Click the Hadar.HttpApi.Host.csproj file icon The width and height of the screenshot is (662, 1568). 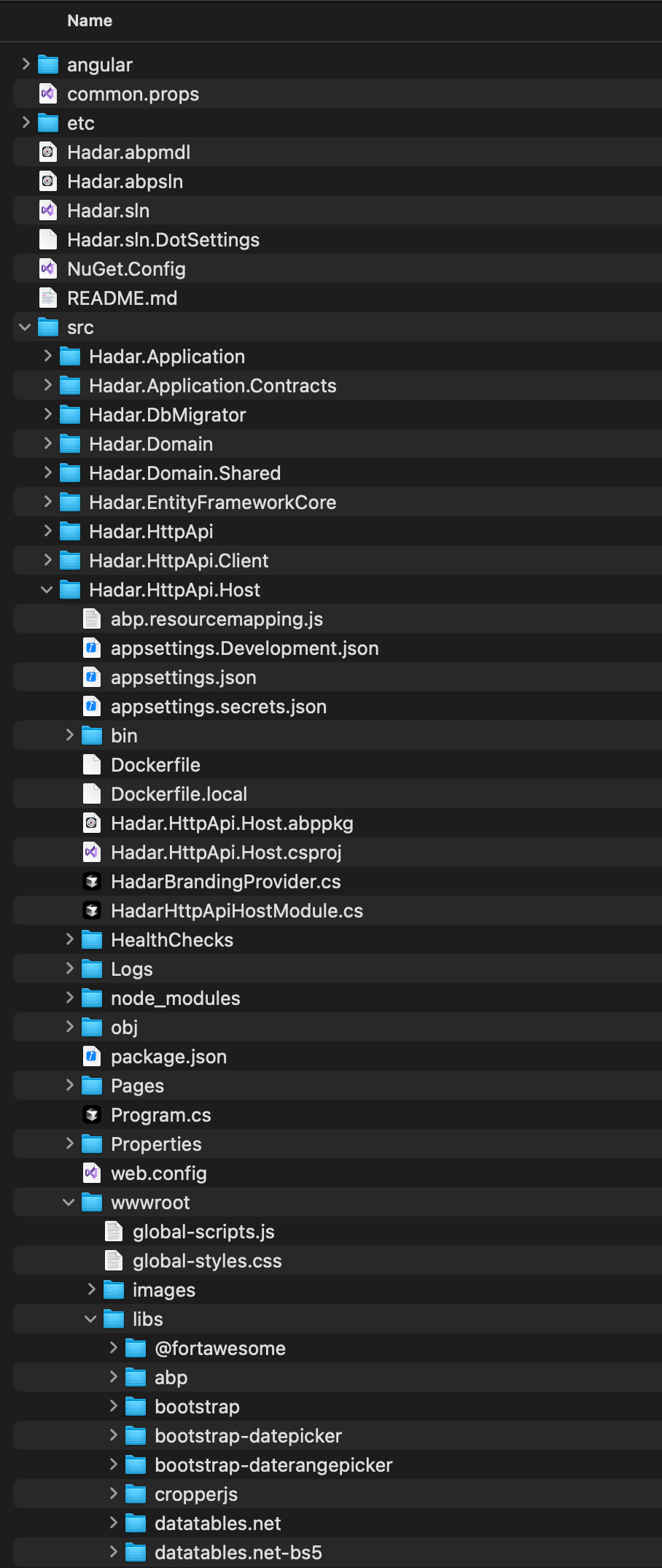coord(92,852)
